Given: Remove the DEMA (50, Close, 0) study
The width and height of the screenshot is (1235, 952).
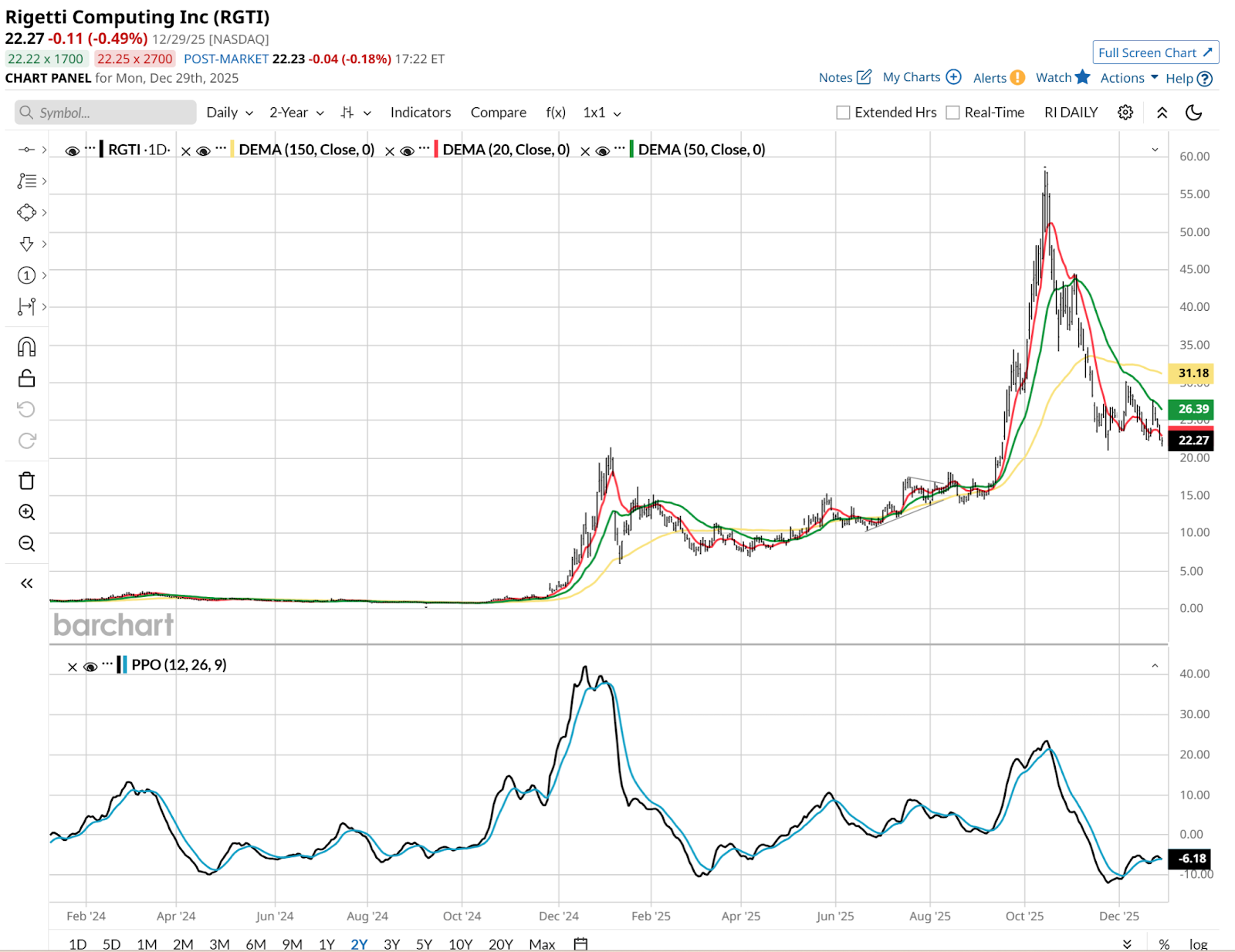Looking at the screenshot, I should click(585, 151).
